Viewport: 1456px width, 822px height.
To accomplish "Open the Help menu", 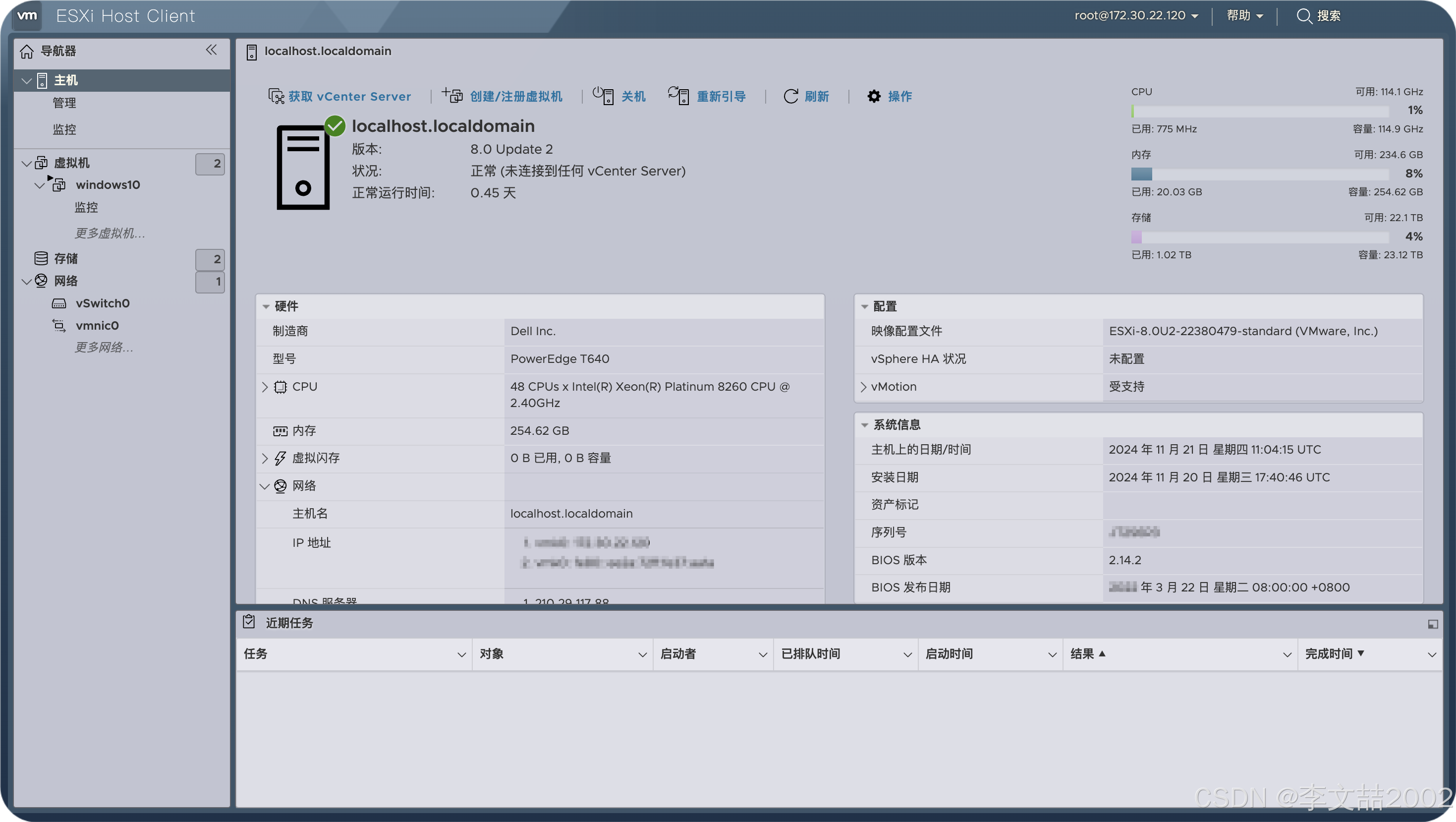I will 1244,16.
